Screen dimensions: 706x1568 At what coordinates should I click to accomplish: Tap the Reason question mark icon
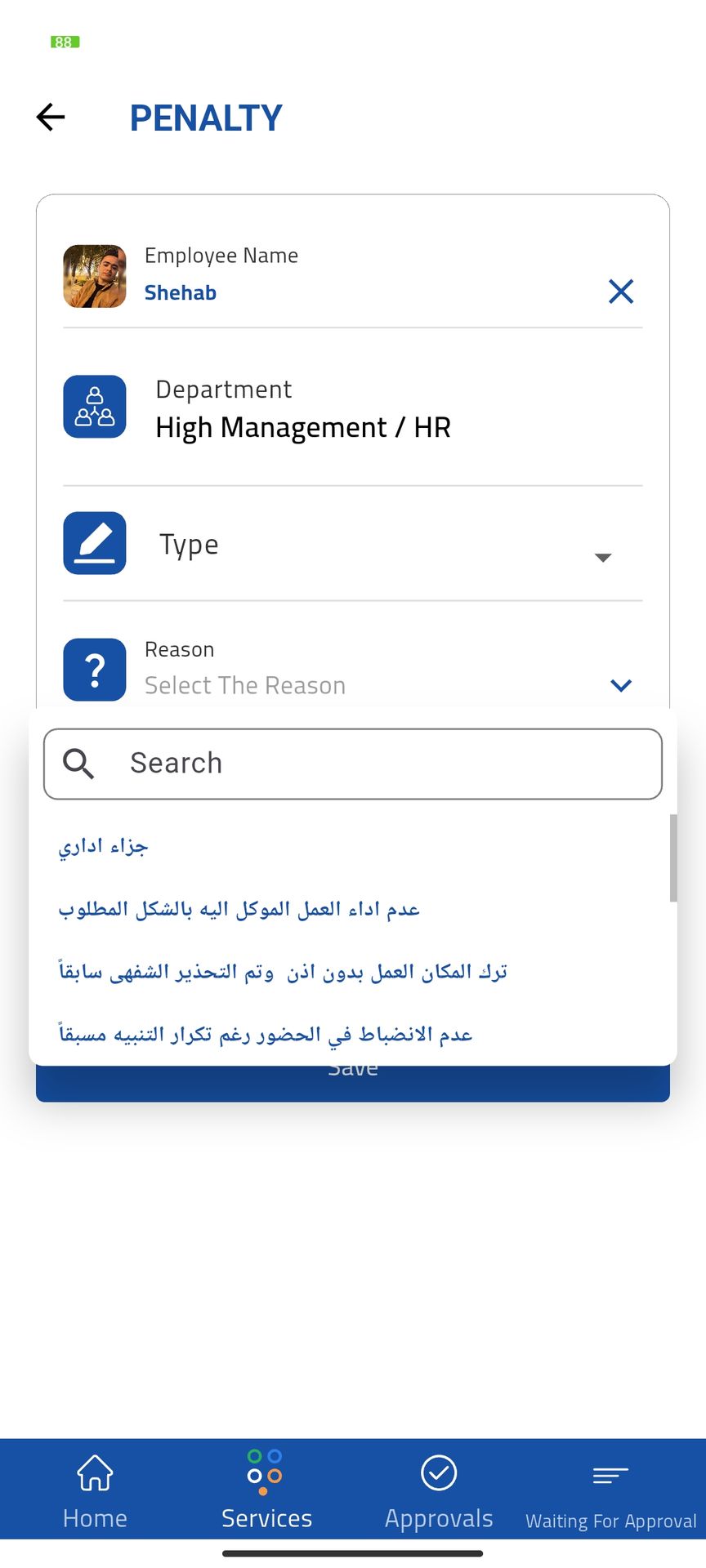tap(95, 670)
